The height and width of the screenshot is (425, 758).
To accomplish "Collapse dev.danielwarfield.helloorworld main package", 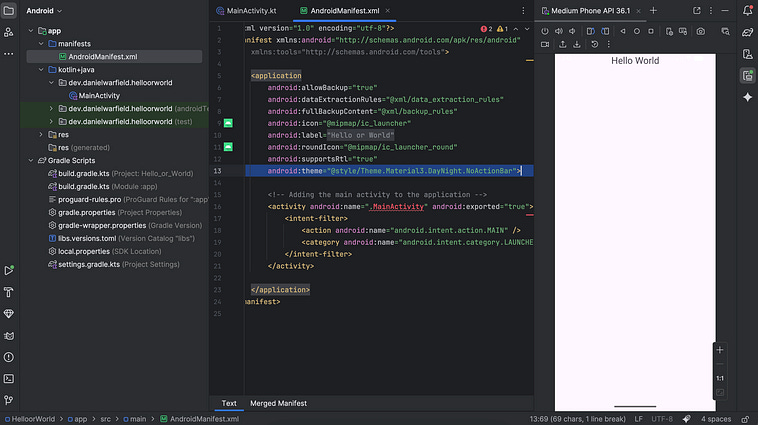I will (51, 83).
